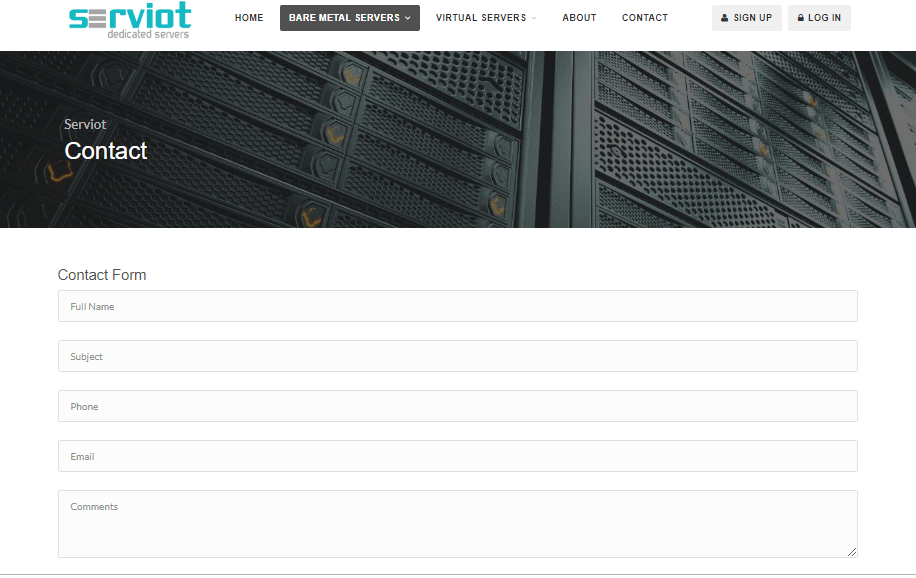The height and width of the screenshot is (578, 916).
Task: Focus the Full Name input field
Action: point(457,306)
